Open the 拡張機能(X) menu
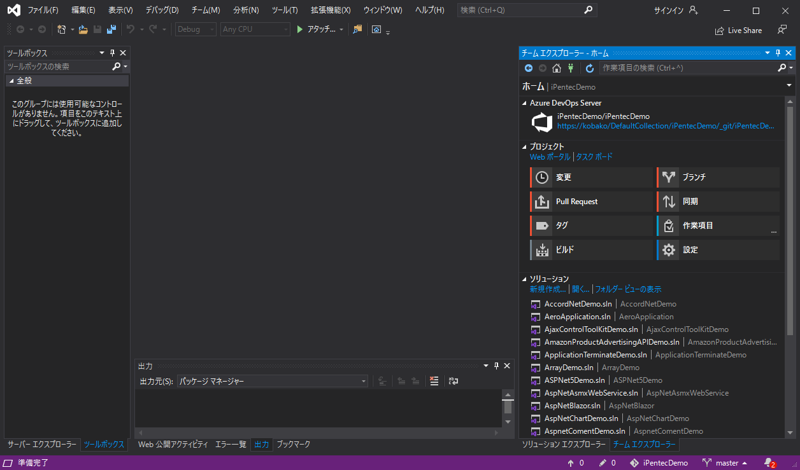The height and width of the screenshot is (470, 800). (x=331, y=10)
